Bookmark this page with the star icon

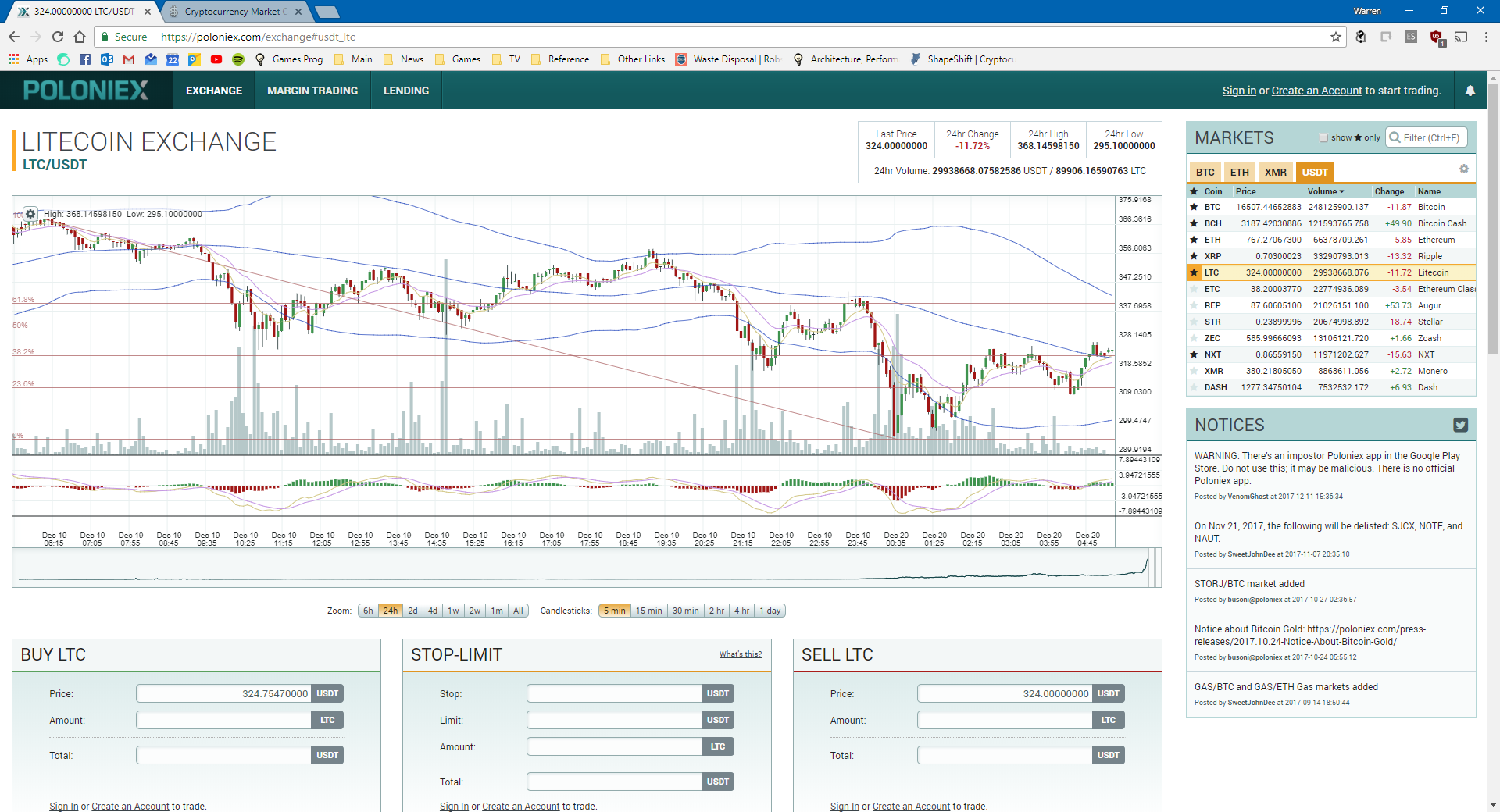coord(1336,37)
